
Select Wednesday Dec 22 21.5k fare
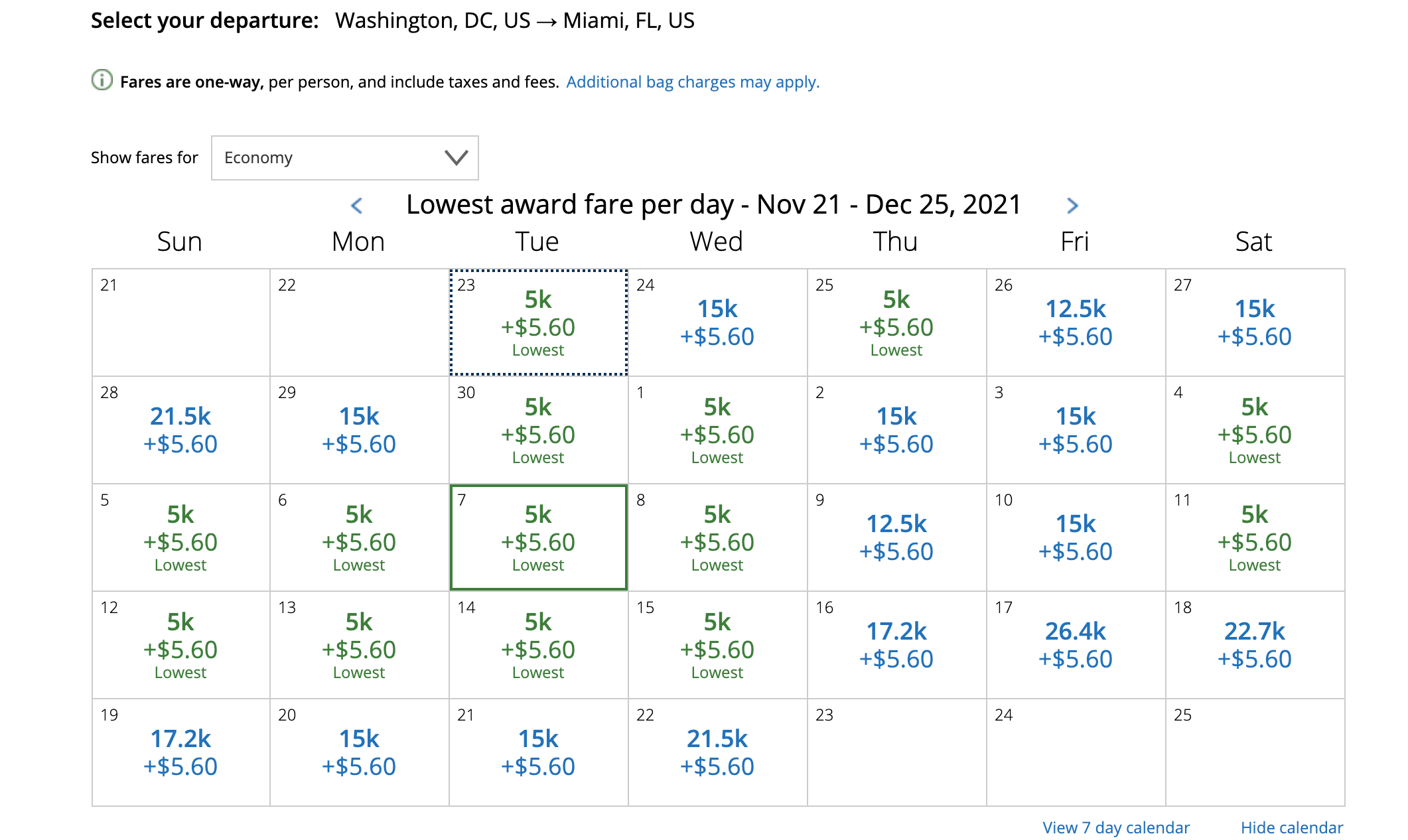pos(717,753)
